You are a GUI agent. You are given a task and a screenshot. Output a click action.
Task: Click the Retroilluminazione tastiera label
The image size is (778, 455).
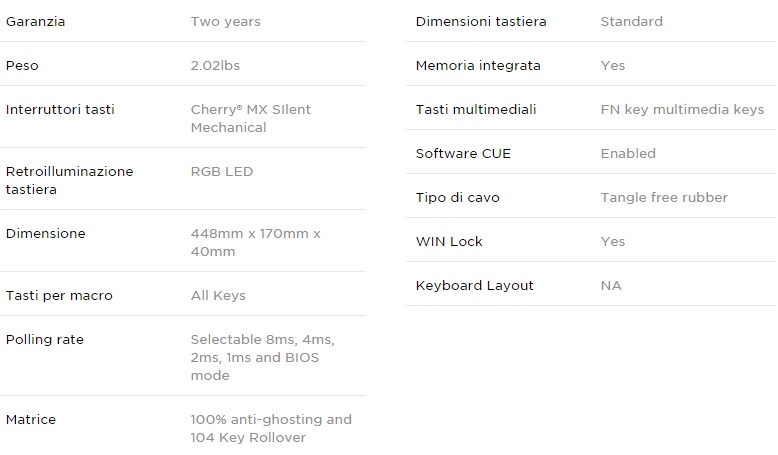point(69,180)
